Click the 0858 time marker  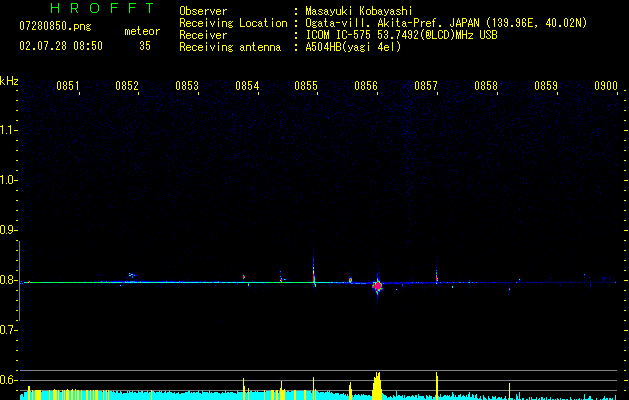coord(486,86)
